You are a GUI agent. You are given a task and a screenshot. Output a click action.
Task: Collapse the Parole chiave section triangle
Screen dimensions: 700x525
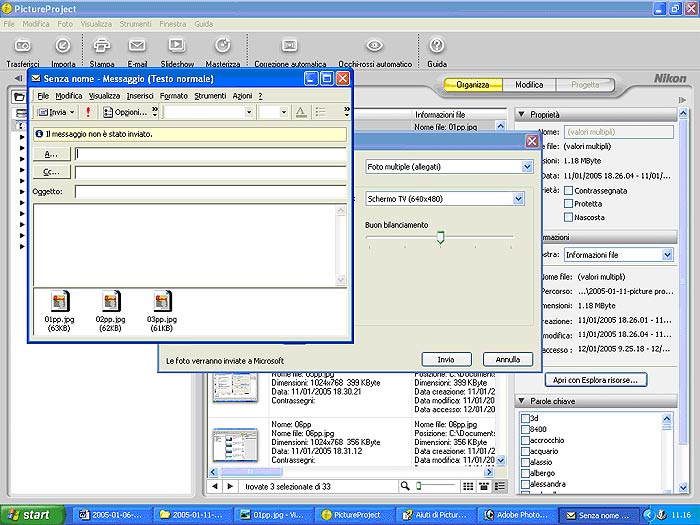tap(521, 401)
